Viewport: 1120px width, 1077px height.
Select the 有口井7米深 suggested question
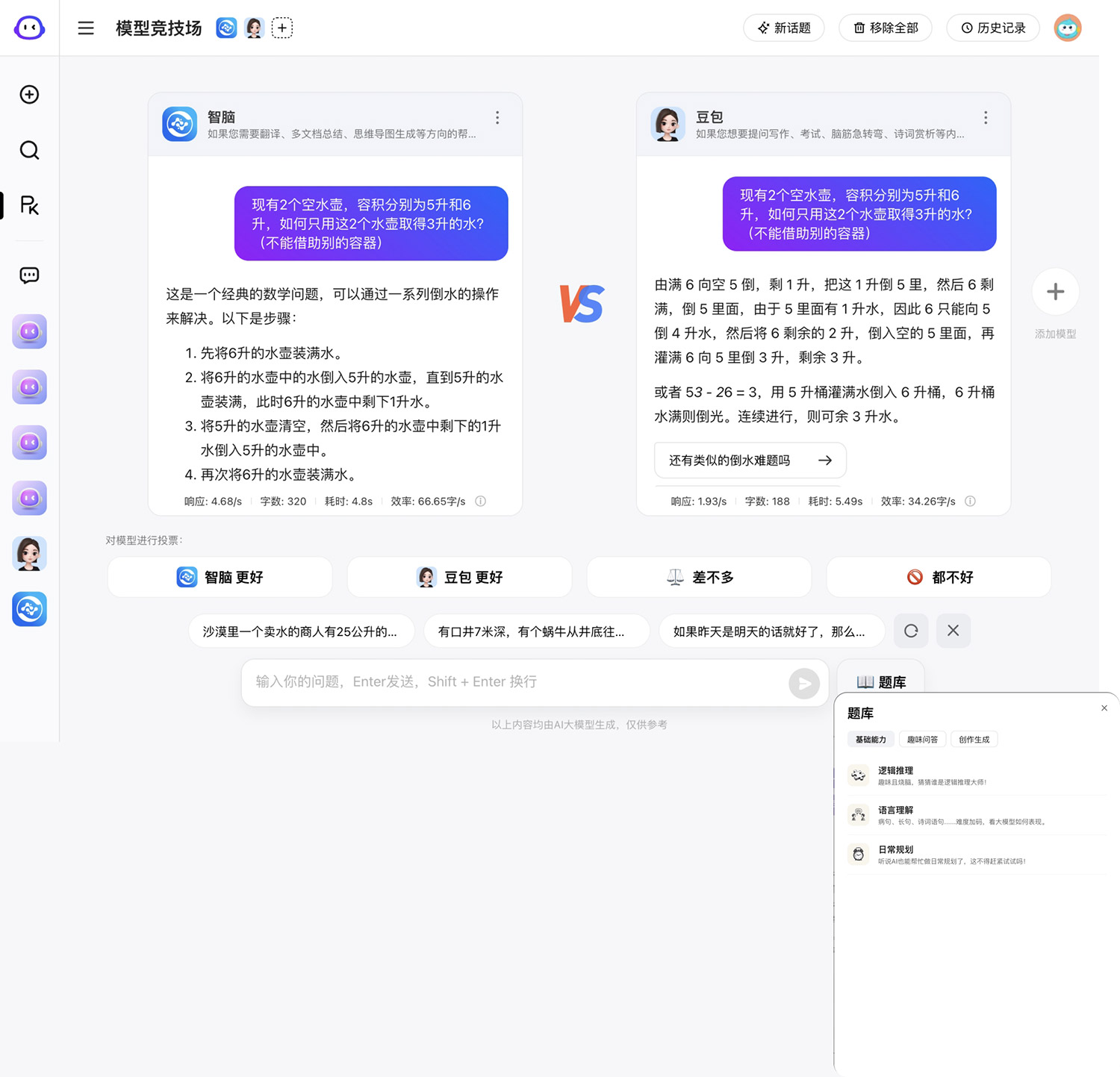(537, 631)
